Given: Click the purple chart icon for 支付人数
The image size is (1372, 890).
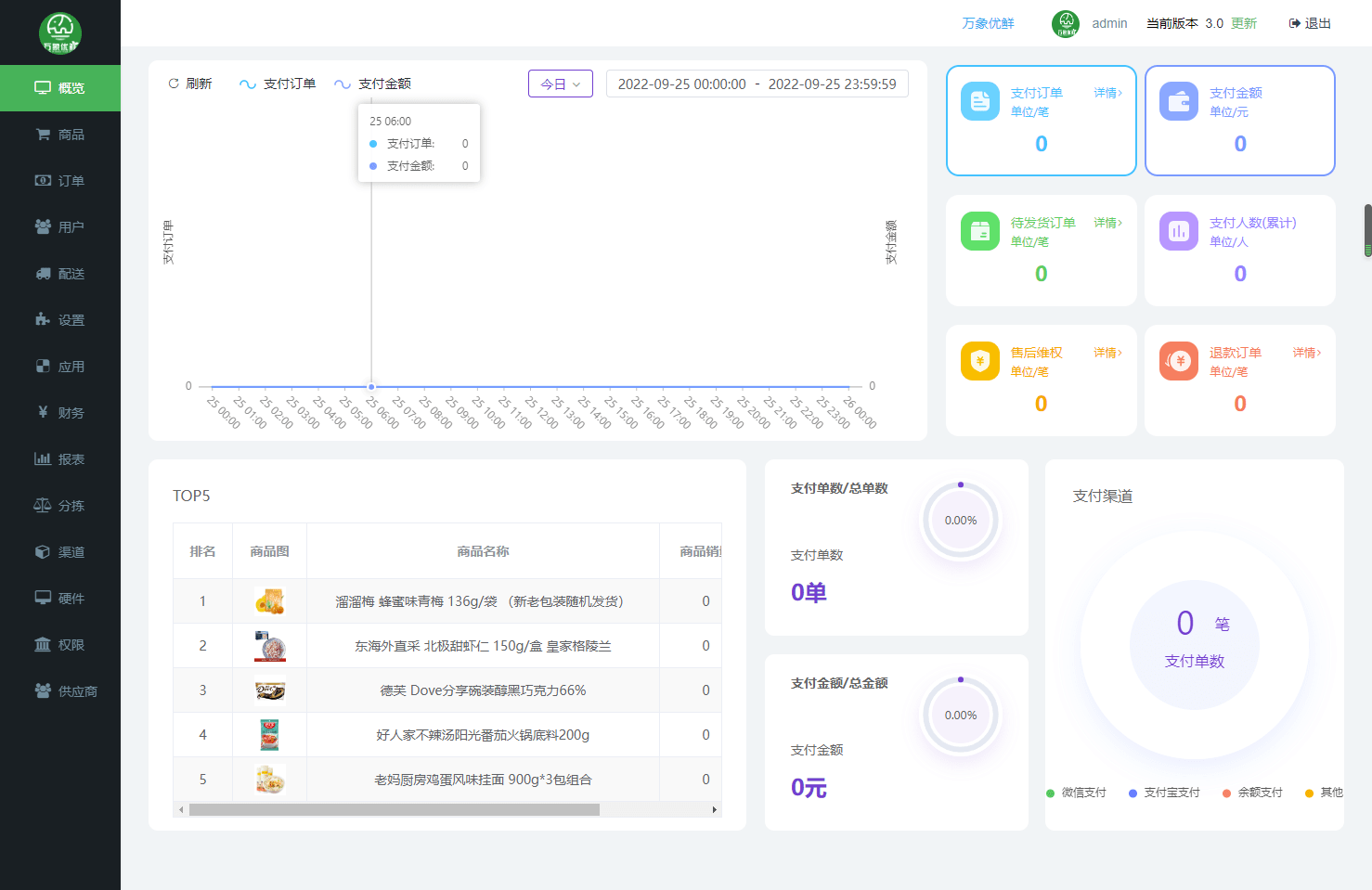Looking at the screenshot, I should click(x=1178, y=232).
